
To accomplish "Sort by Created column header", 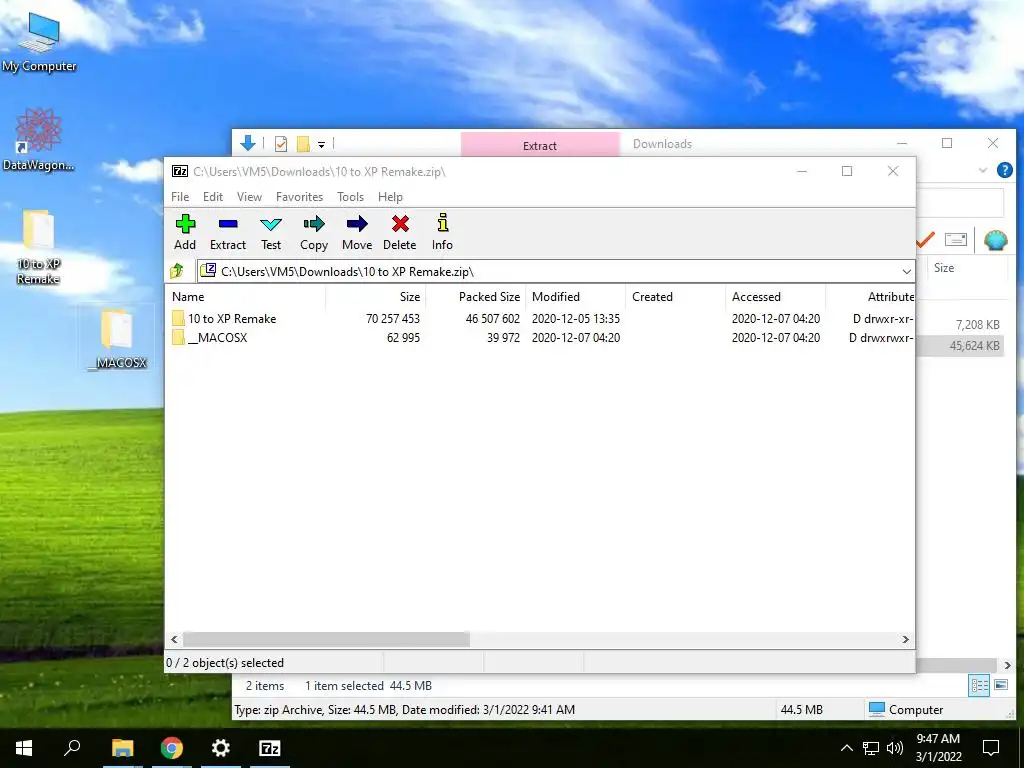I will coord(675,296).
